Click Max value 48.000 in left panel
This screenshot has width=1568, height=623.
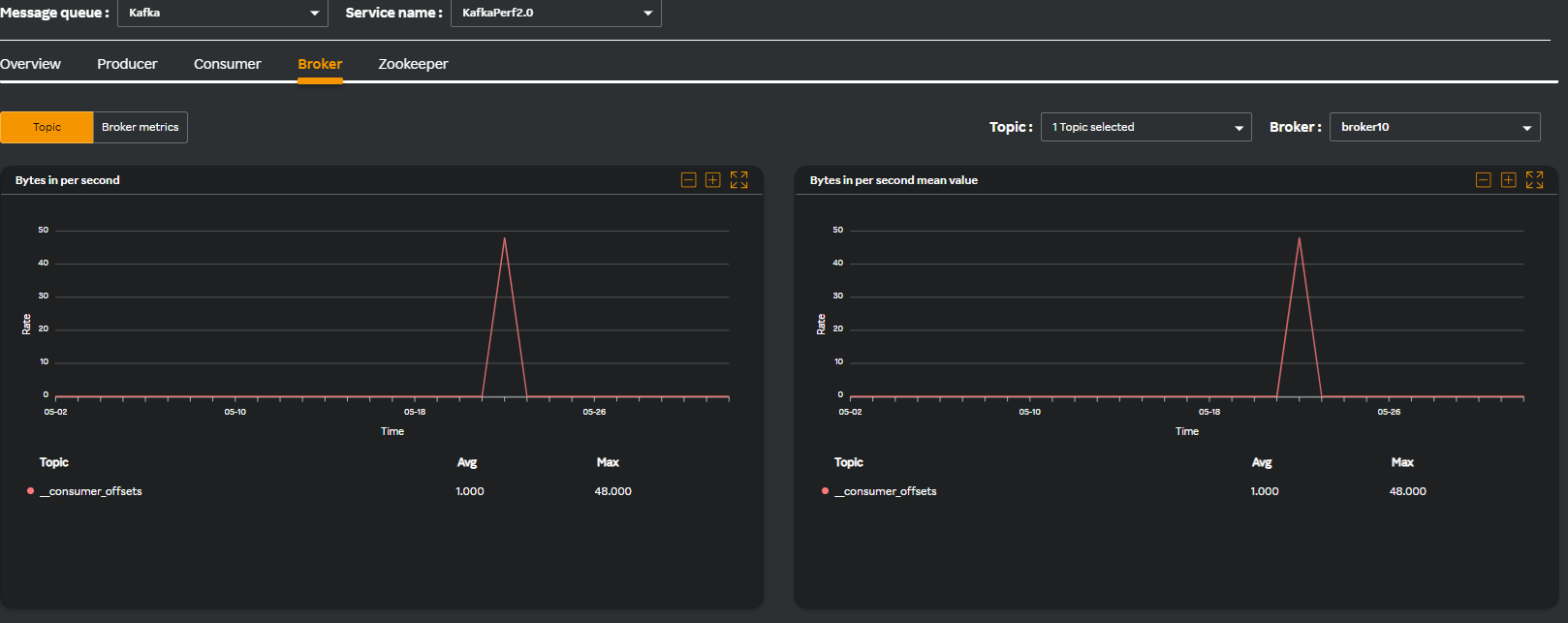point(613,491)
